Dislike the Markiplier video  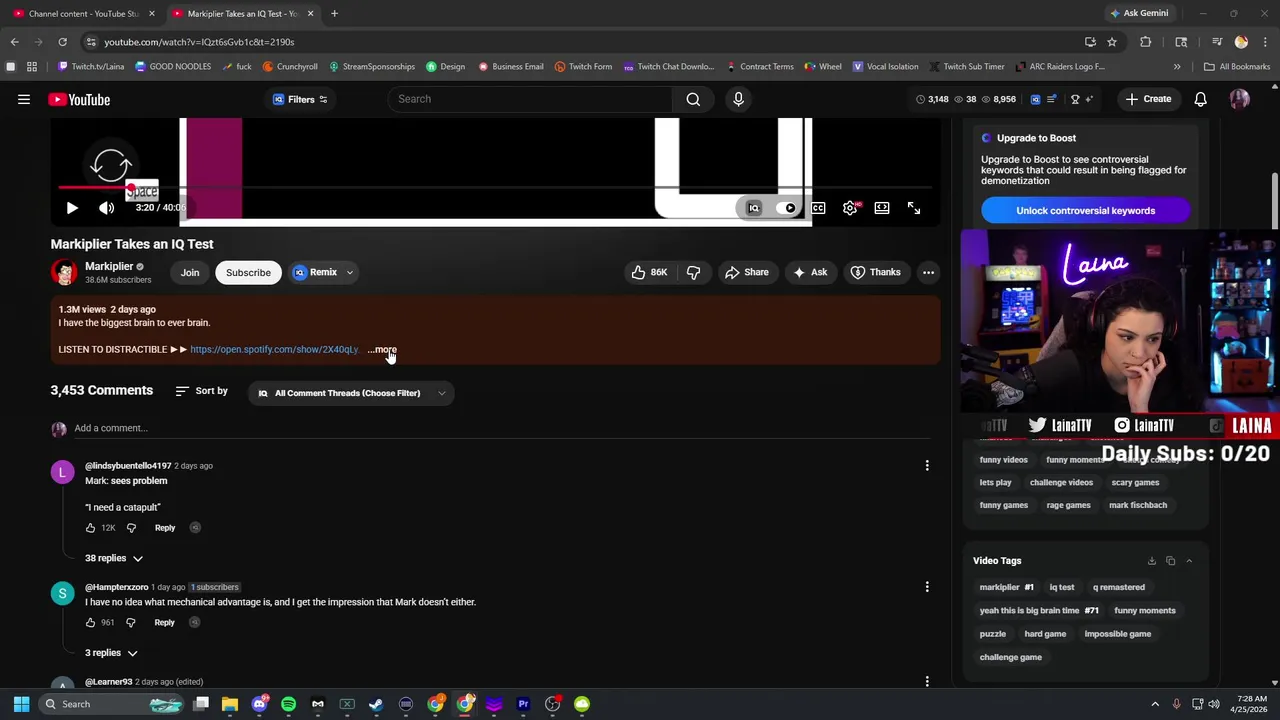(693, 272)
